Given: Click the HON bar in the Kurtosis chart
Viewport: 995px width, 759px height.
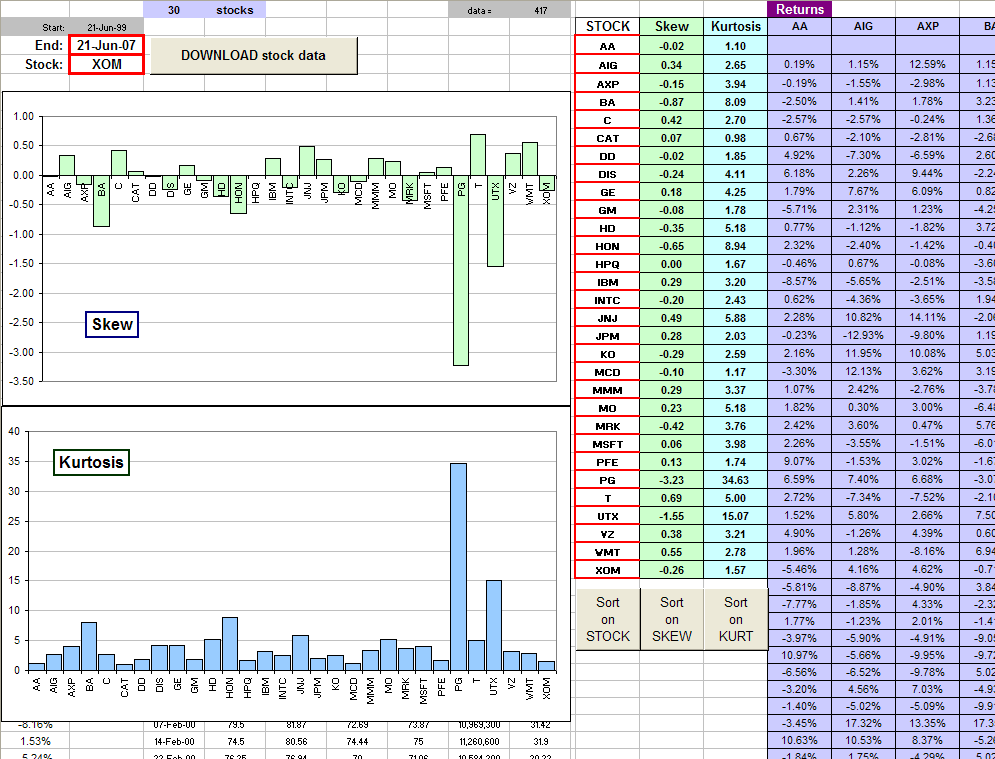Looking at the screenshot, I should [230, 644].
